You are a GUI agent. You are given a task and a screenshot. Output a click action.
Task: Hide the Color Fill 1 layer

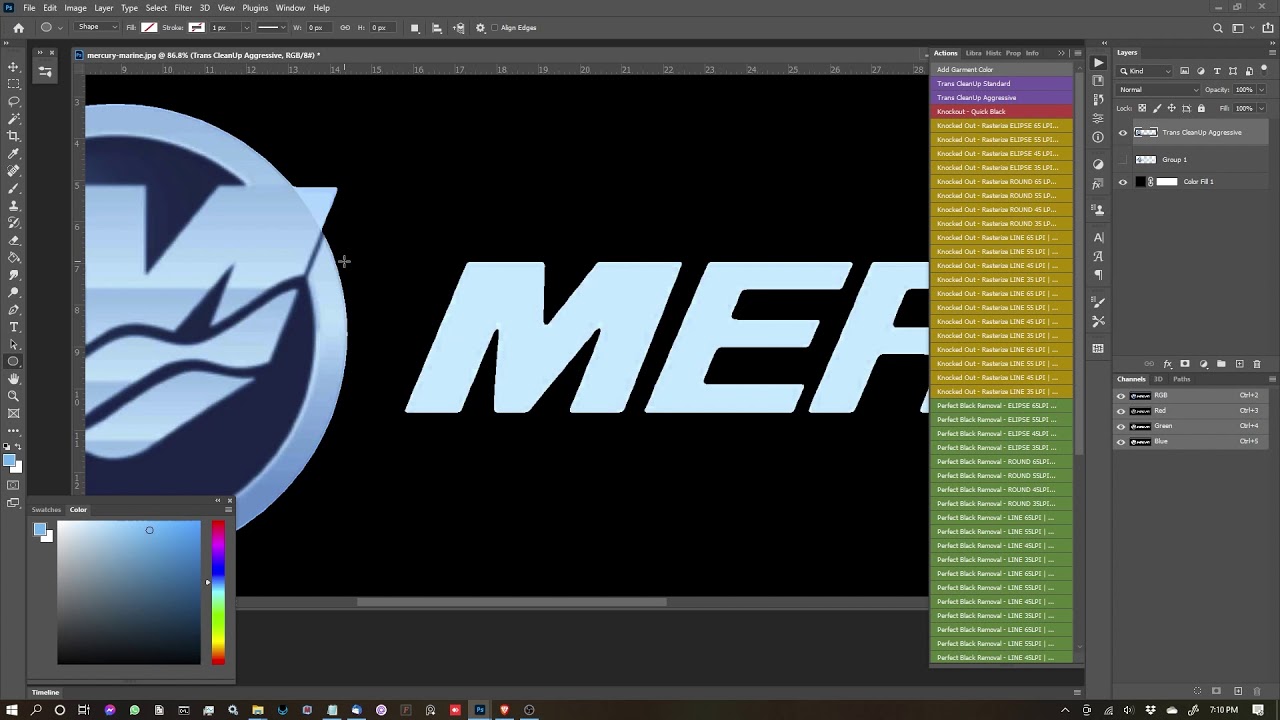pyautogui.click(x=1122, y=182)
